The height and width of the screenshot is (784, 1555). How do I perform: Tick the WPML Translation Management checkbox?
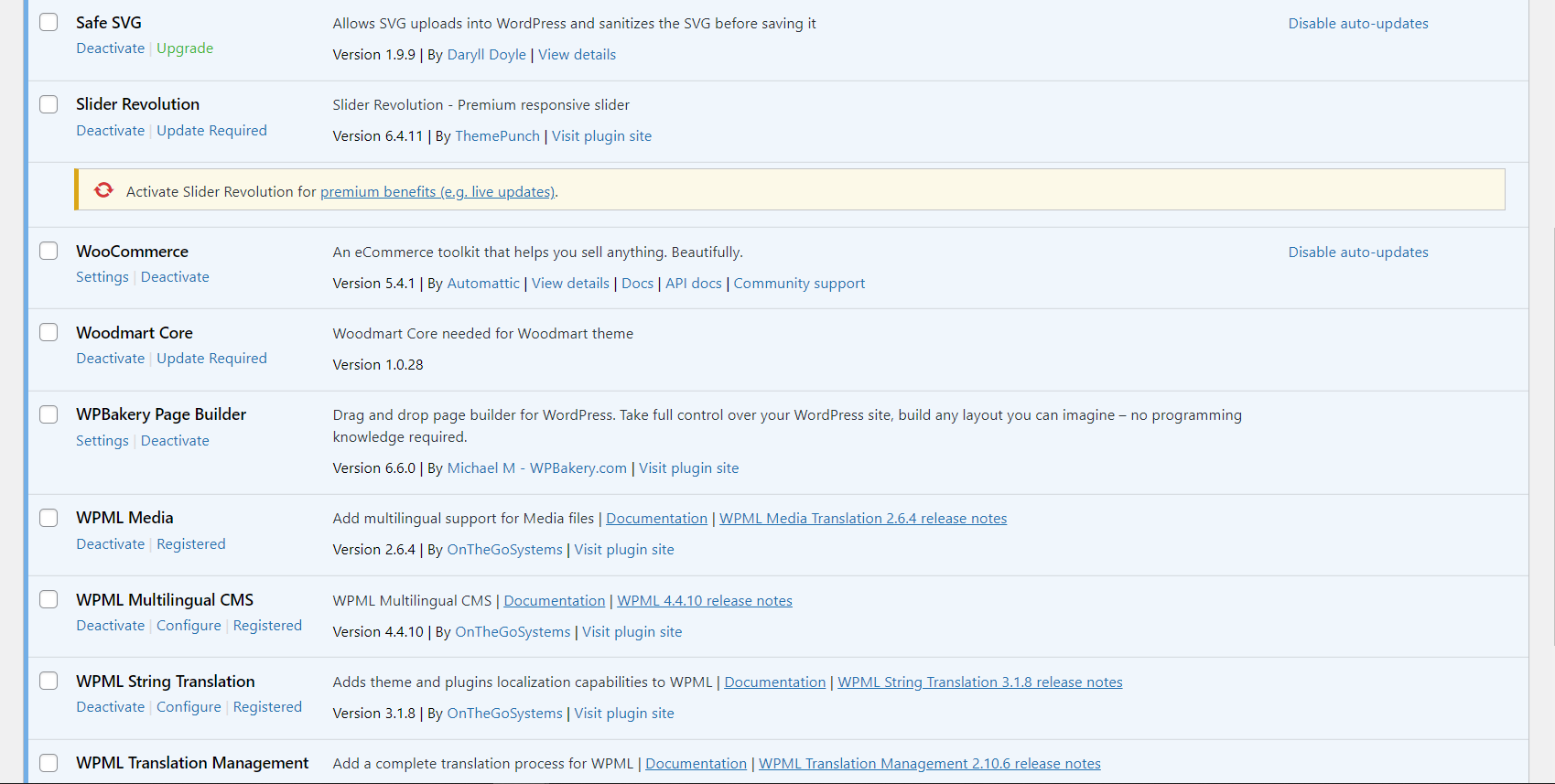click(49, 763)
